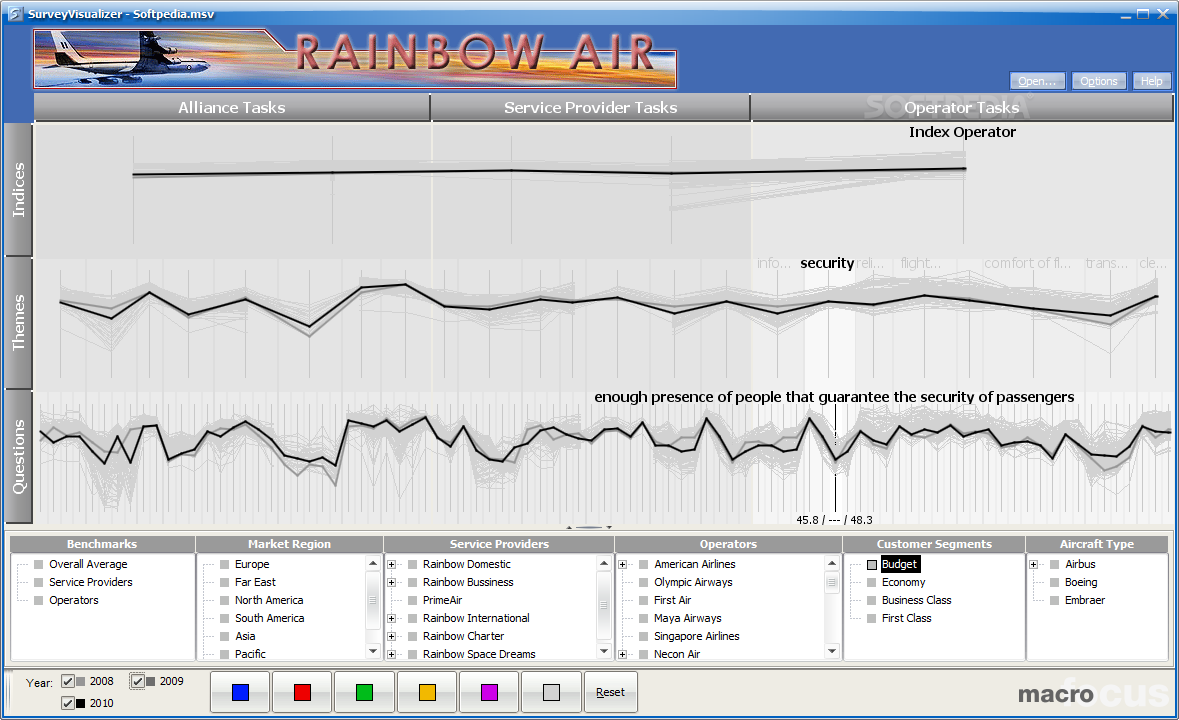Screen dimensions: 1179x720
Task: Click up arrow in Operators list
Action: (x=832, y=564)
